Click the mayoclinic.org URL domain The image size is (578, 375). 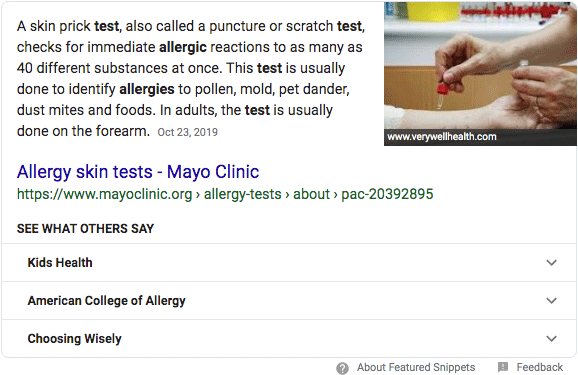105,194
